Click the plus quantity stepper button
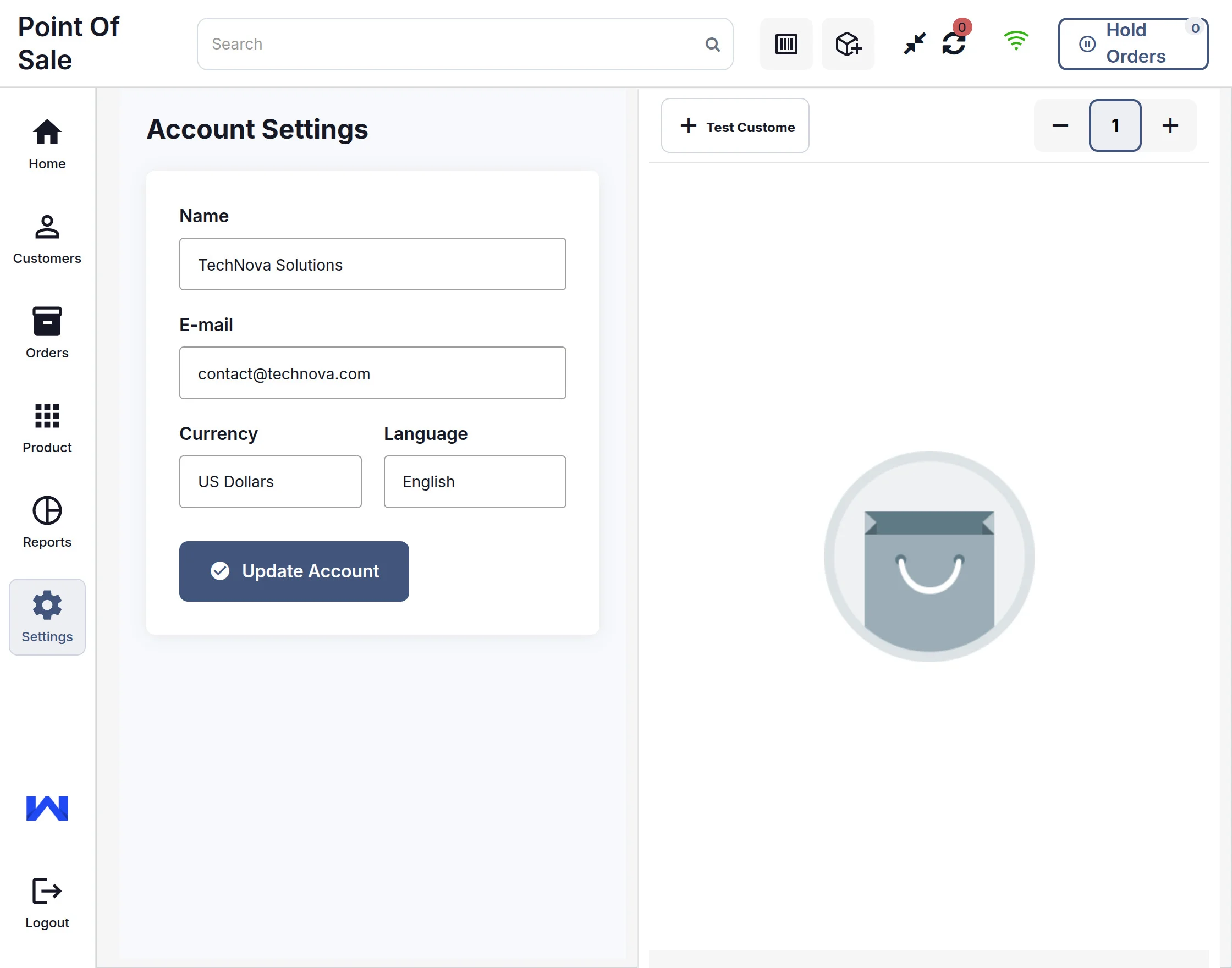The height and width of the screenshot is (968, 1232). 1170,125
